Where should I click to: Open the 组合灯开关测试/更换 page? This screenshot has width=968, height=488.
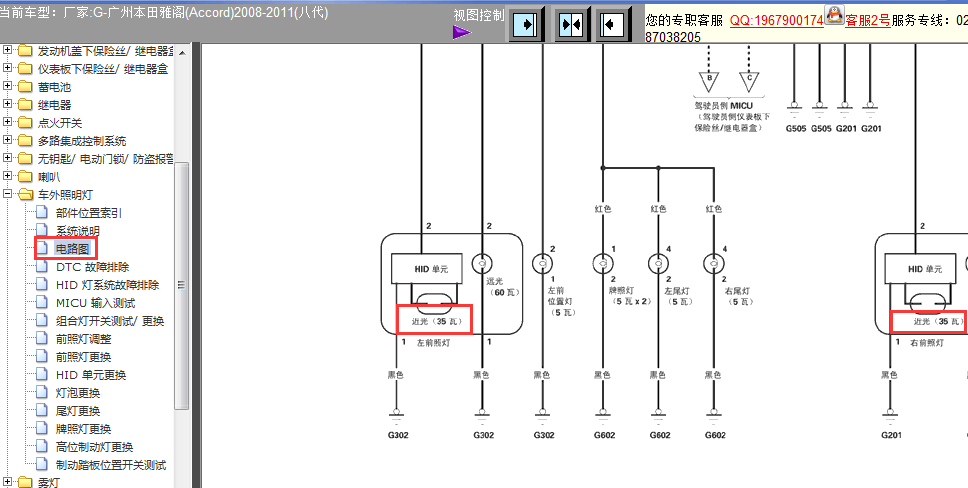(110, 321)
